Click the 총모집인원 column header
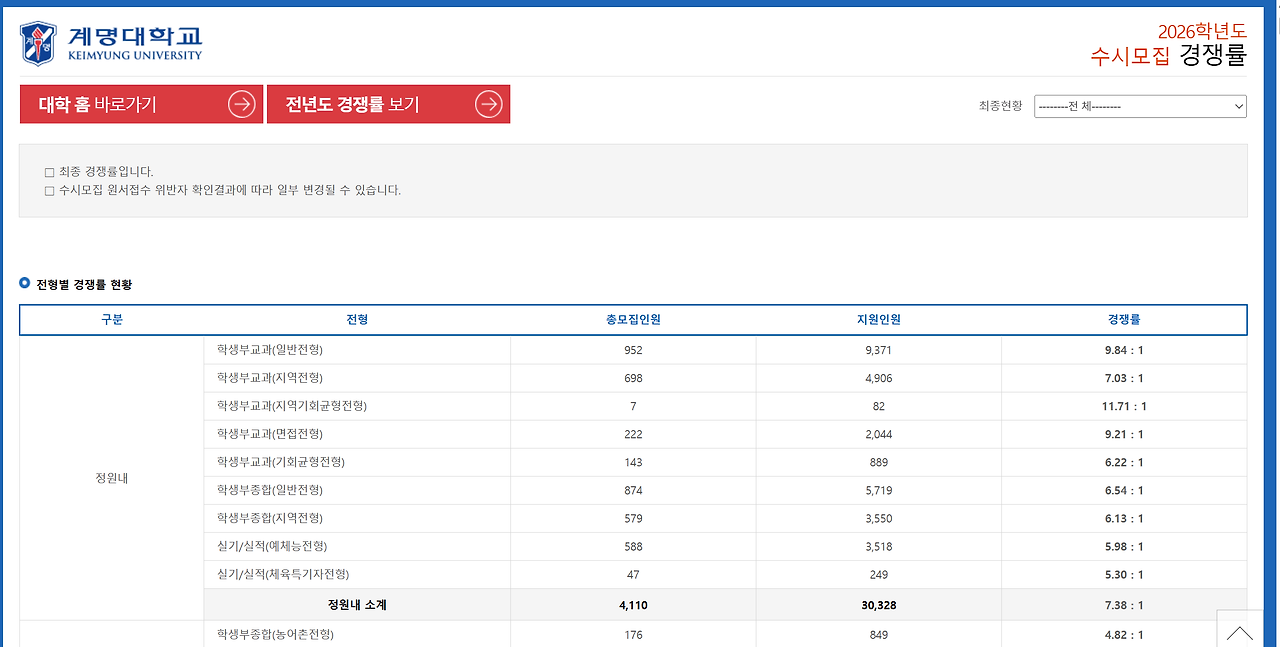Screen dimensions: 1280x647 (x=633, y=320)
